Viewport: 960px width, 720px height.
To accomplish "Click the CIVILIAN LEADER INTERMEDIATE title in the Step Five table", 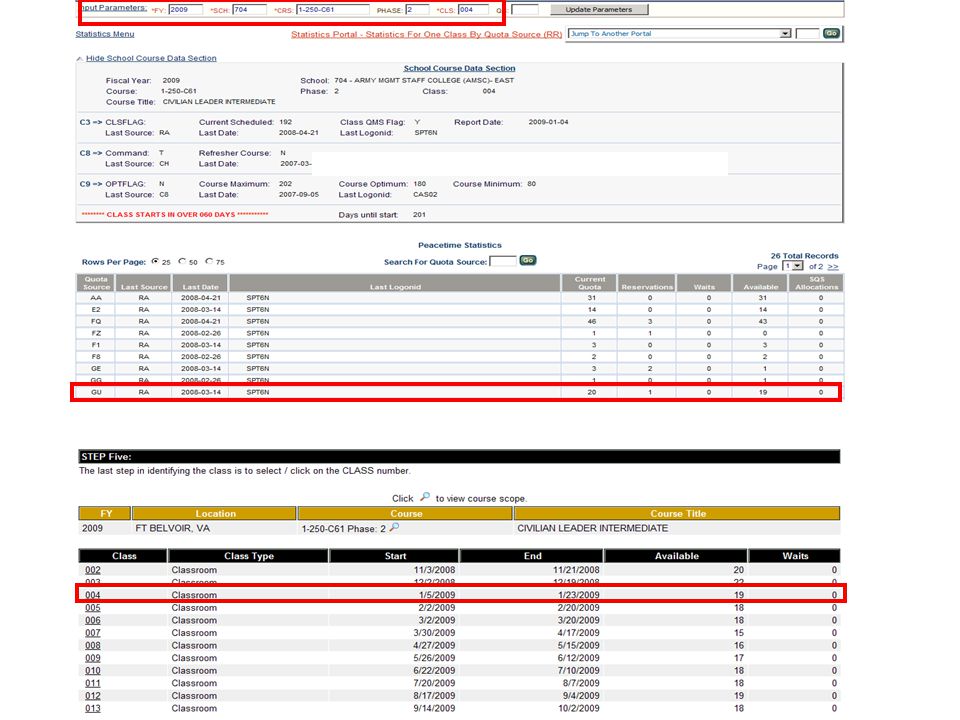I will tap(592, 528).
